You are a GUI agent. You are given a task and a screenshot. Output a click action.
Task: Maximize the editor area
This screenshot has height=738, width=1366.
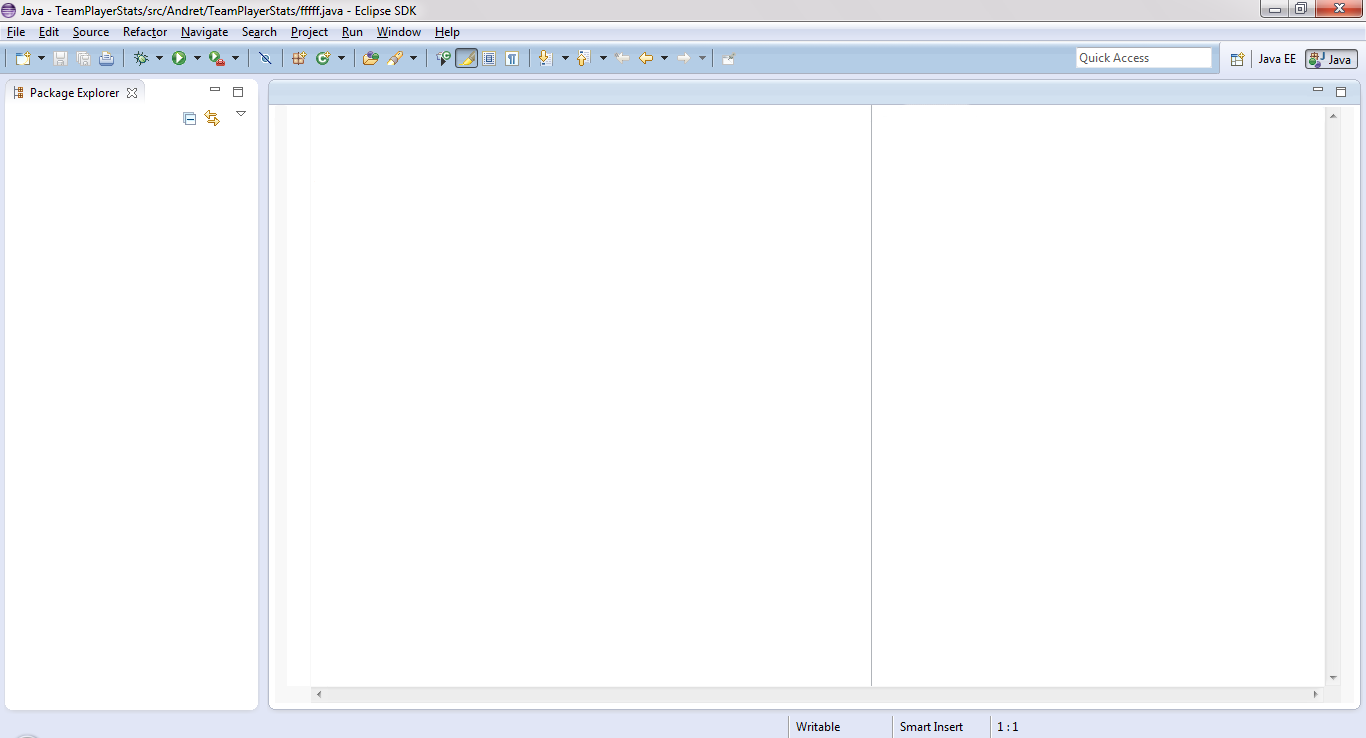1341,92
